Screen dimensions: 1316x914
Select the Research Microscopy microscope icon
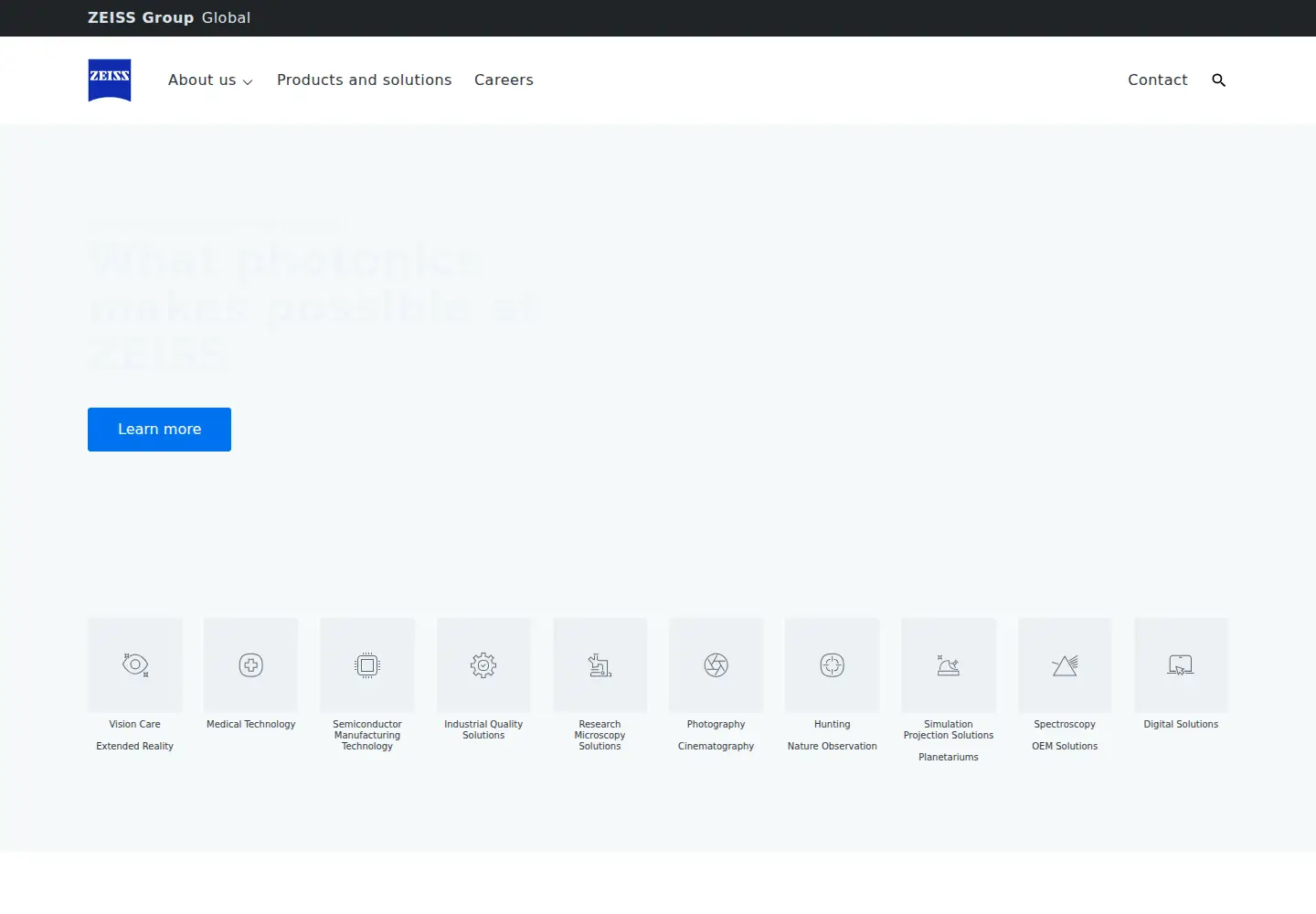tap(600, 665)
